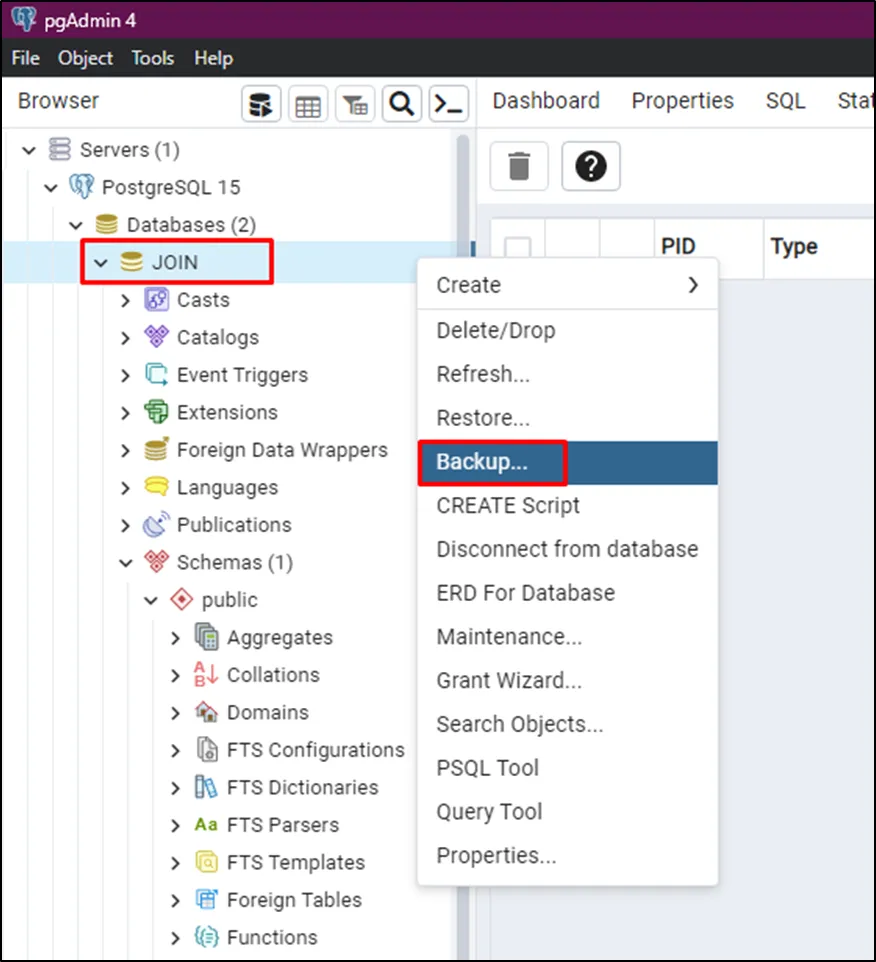This screenshot has height=962, width=876.
Task: Collapse the JOIN database node
Action: [100, 263]
